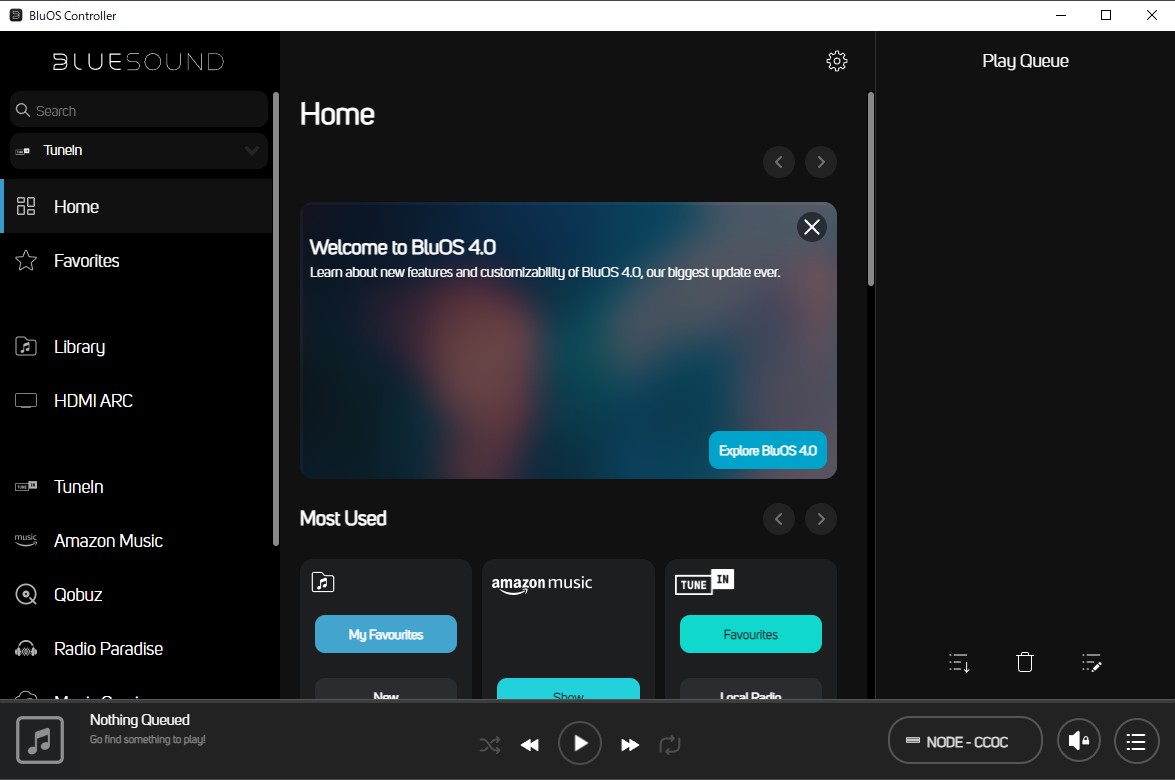Click the library icon on first Most Used card
Viewport: 1175px width, 780px height.
click(323, 581)
